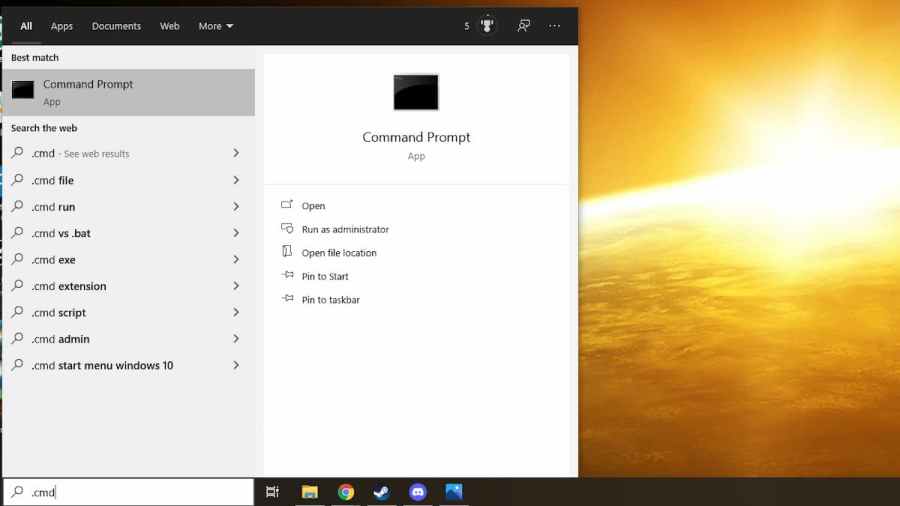900x506 pixels.
Task: Select '.cmd start menu windows 10' suggestion
Action: [128, 365]
